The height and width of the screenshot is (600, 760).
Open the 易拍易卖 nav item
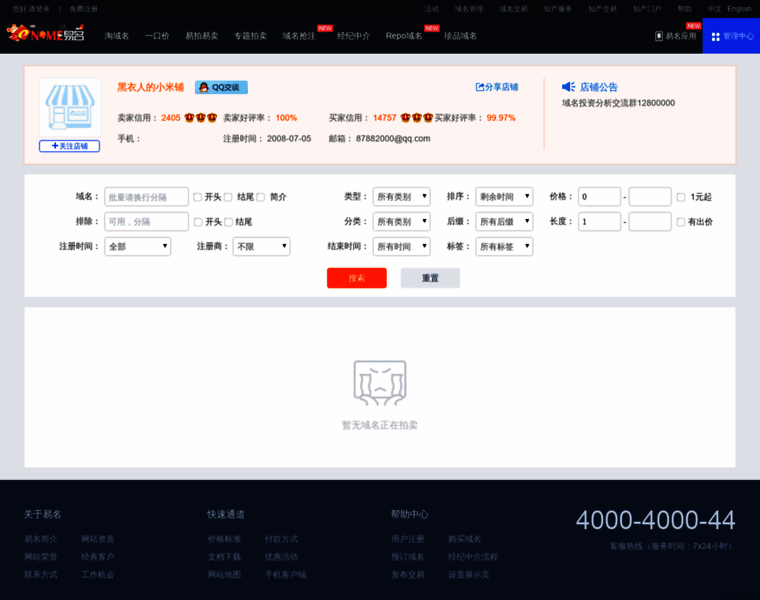click(202, 36)
